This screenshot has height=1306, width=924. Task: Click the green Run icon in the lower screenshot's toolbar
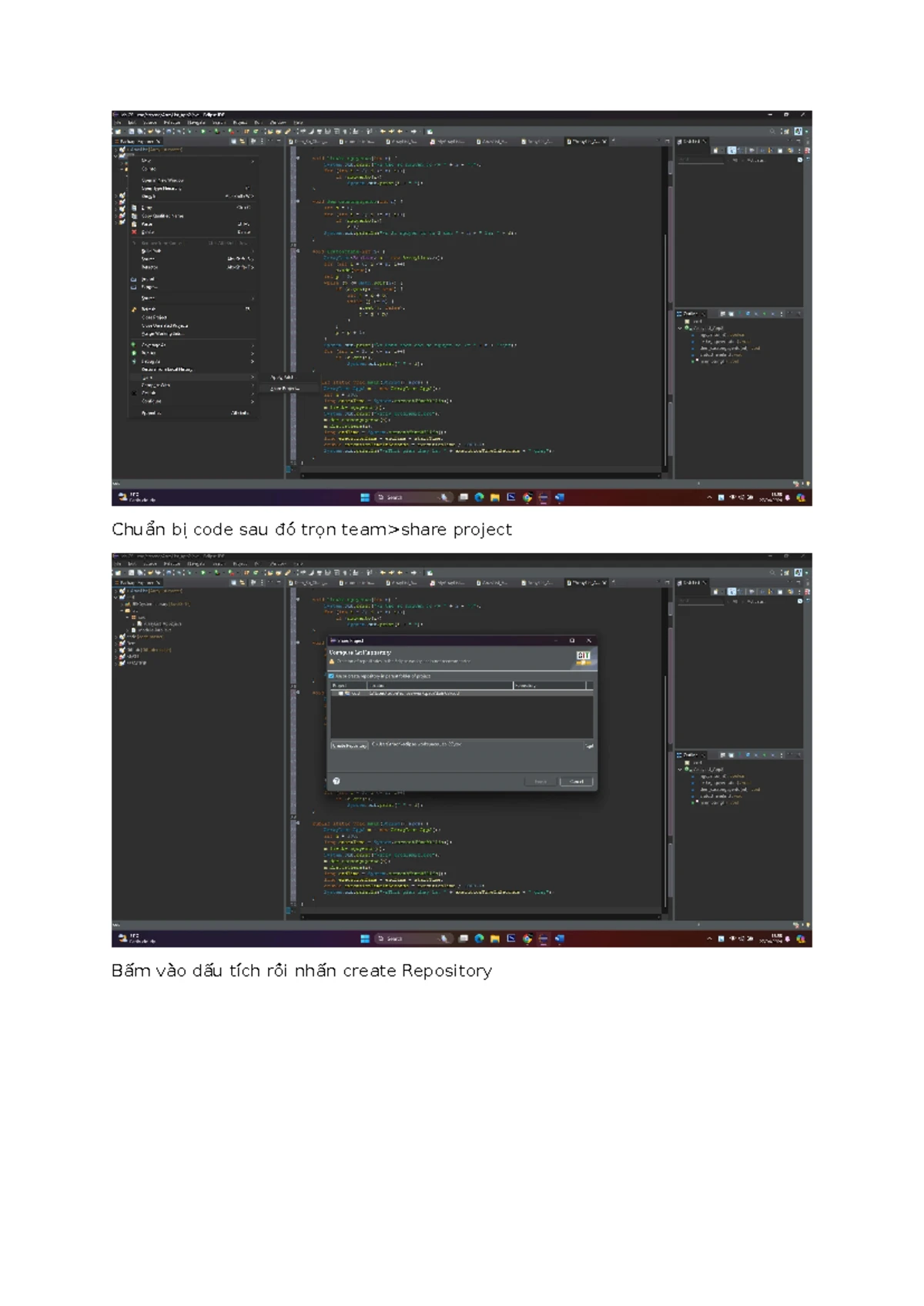click(203, 573)
